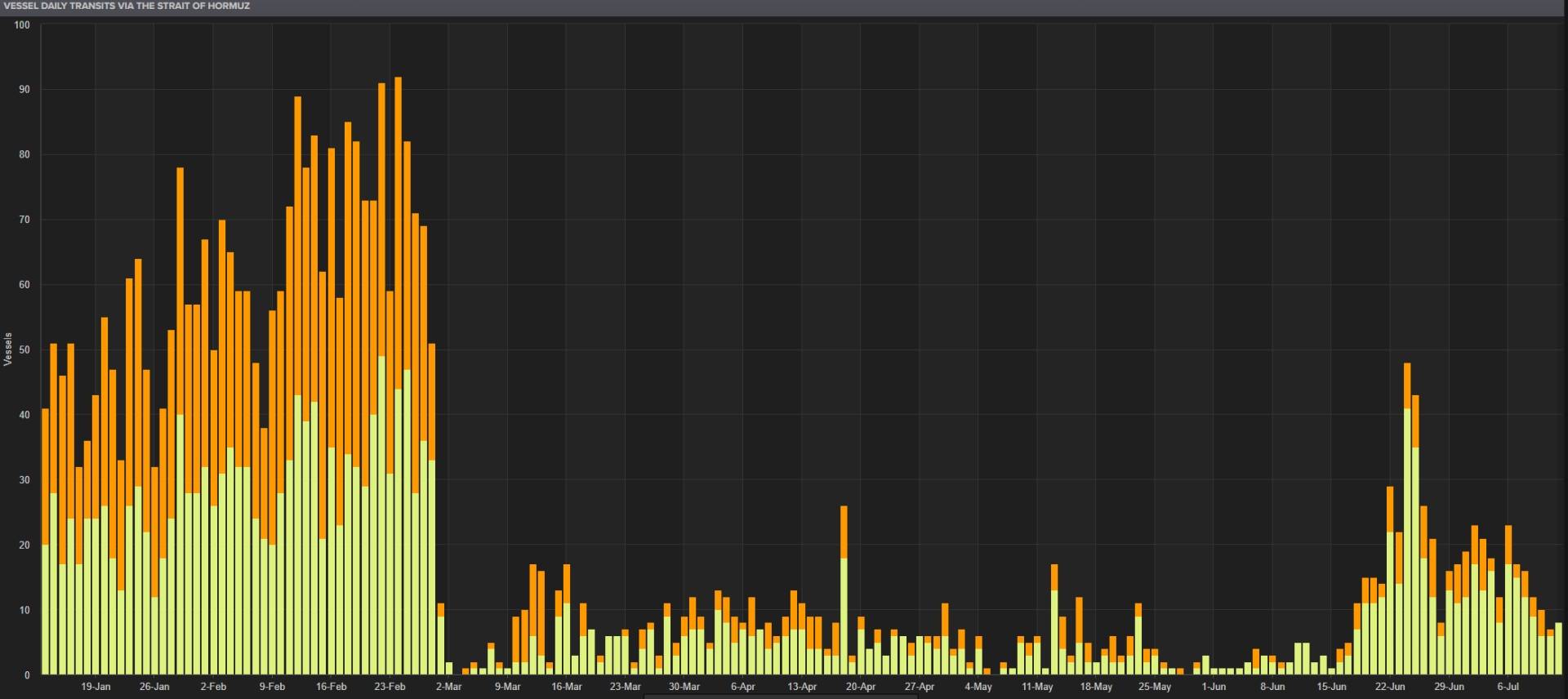Image resolution: width=1568 pixels, height=699 pixels.
Task: Click the 50 tick label on y-axis
Action: click(x=24, y=349)
